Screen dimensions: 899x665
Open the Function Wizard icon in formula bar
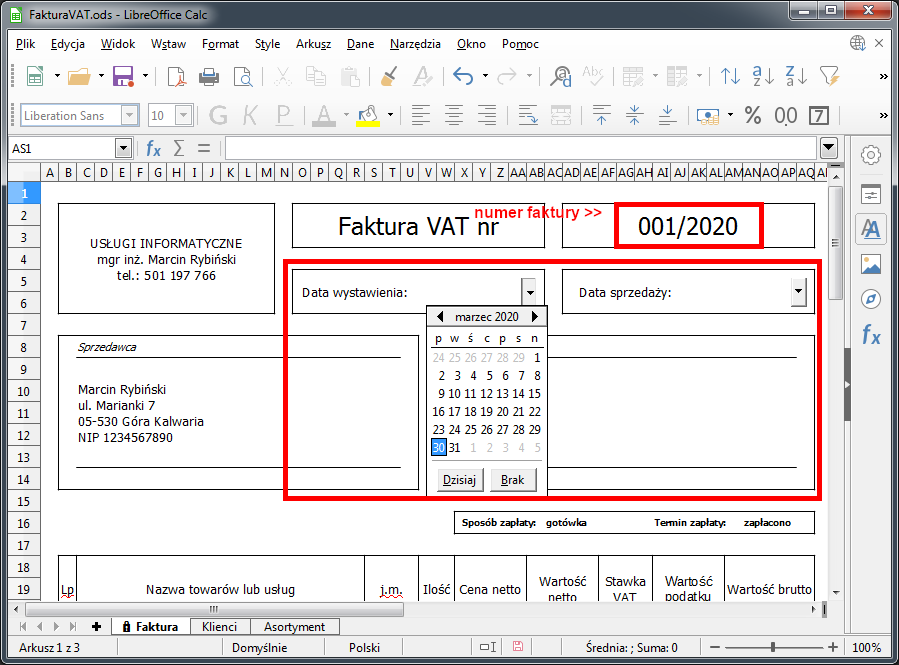[x=153, y=148]
